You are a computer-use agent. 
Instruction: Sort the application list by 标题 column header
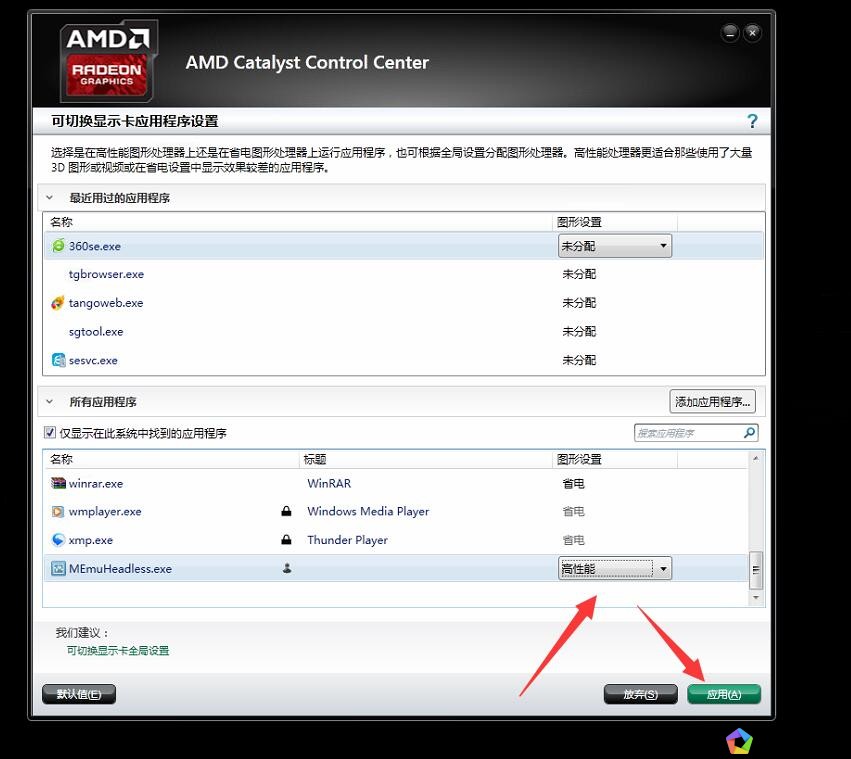(x=316, y=459)
